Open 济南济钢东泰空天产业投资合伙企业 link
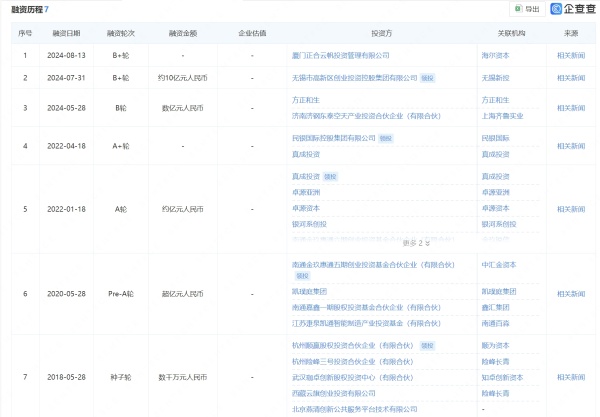 [x=366, y=116]
